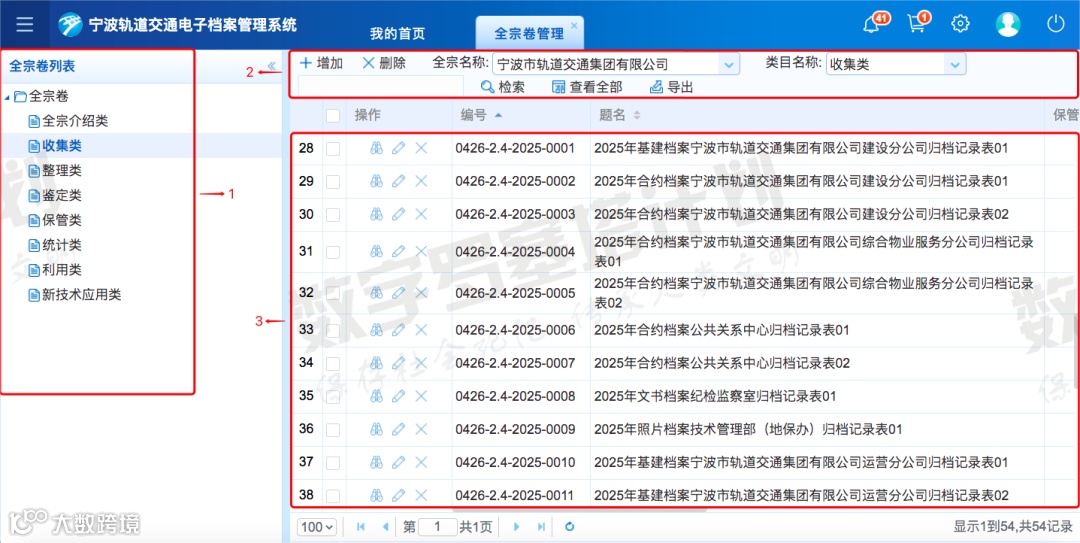The width and height of the screenshot is (1080, 543).
Task: Open the page size 100 dropdown
Action: 317,526
